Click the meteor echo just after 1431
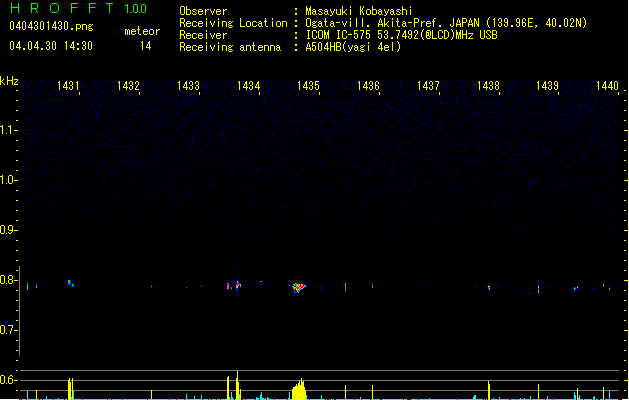Screen dimensions: 629x400 click(71, 283)
